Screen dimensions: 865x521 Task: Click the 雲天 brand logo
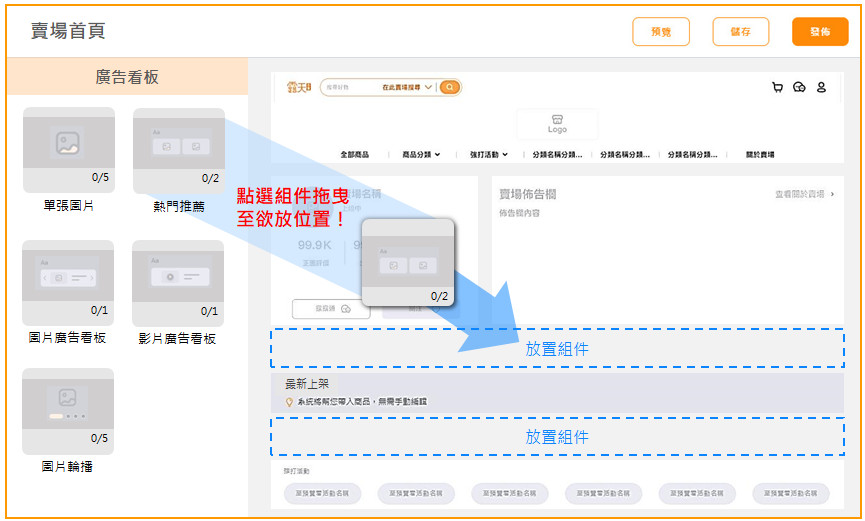point(299,88)
